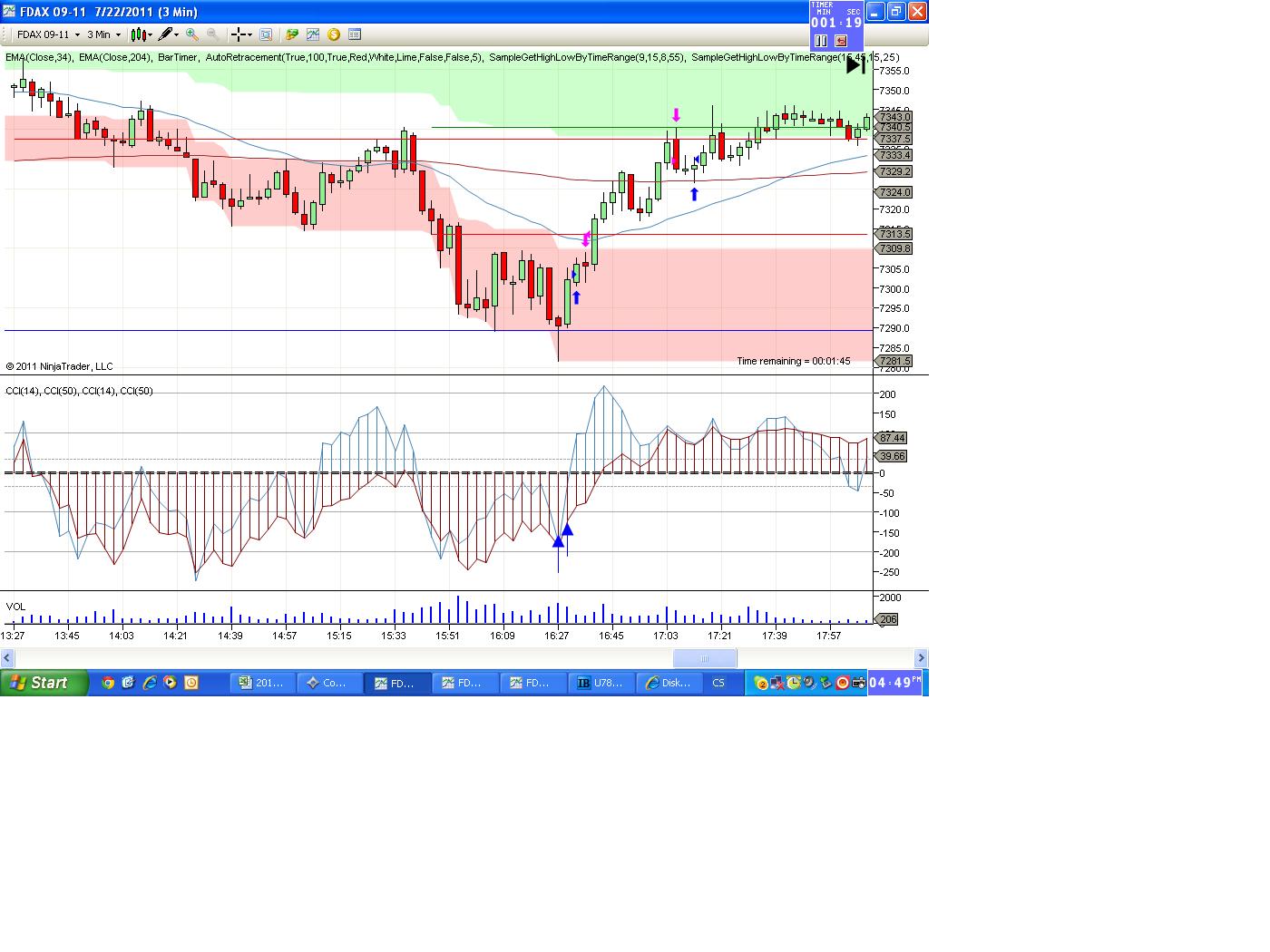Click the gold coin chart trader icon
The width and height of the screenshot is (1270, 952).
[x=334, y=34]
